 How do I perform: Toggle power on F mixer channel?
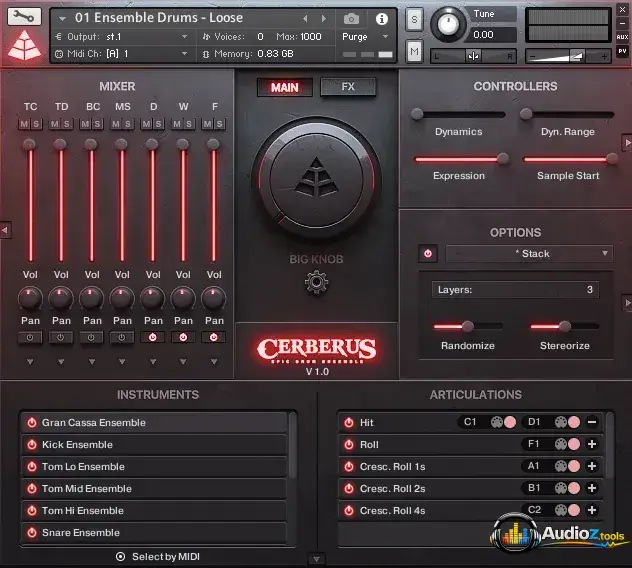coord(214,337)
